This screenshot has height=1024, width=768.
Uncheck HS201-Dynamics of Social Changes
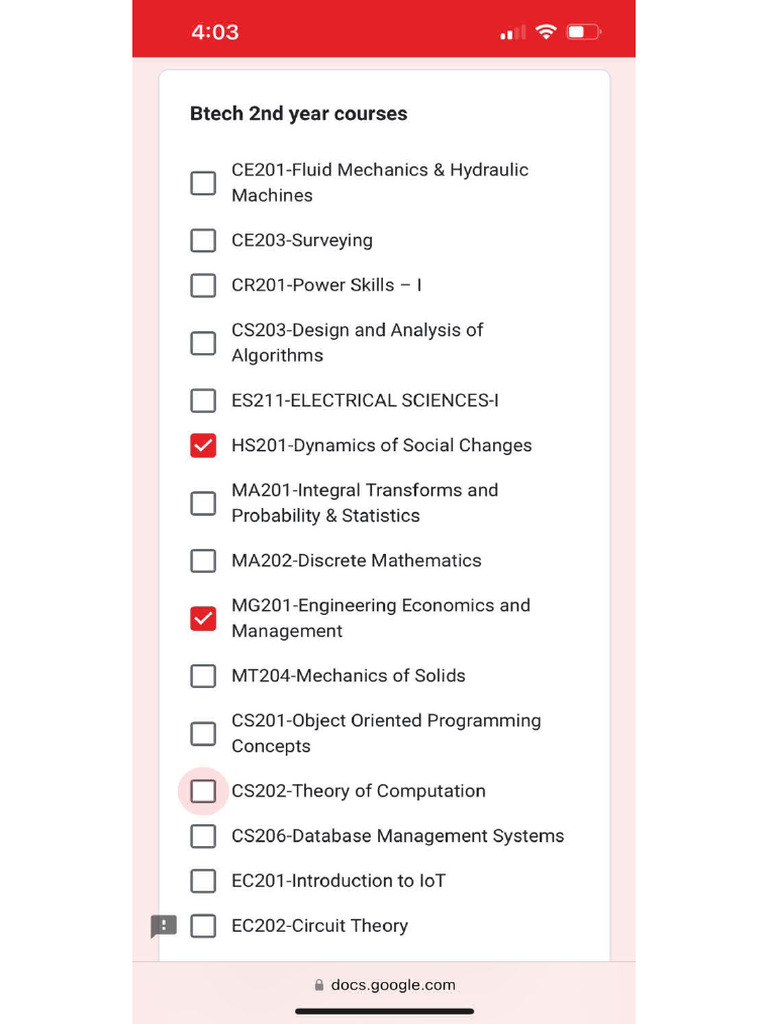[x=203, y=445]
